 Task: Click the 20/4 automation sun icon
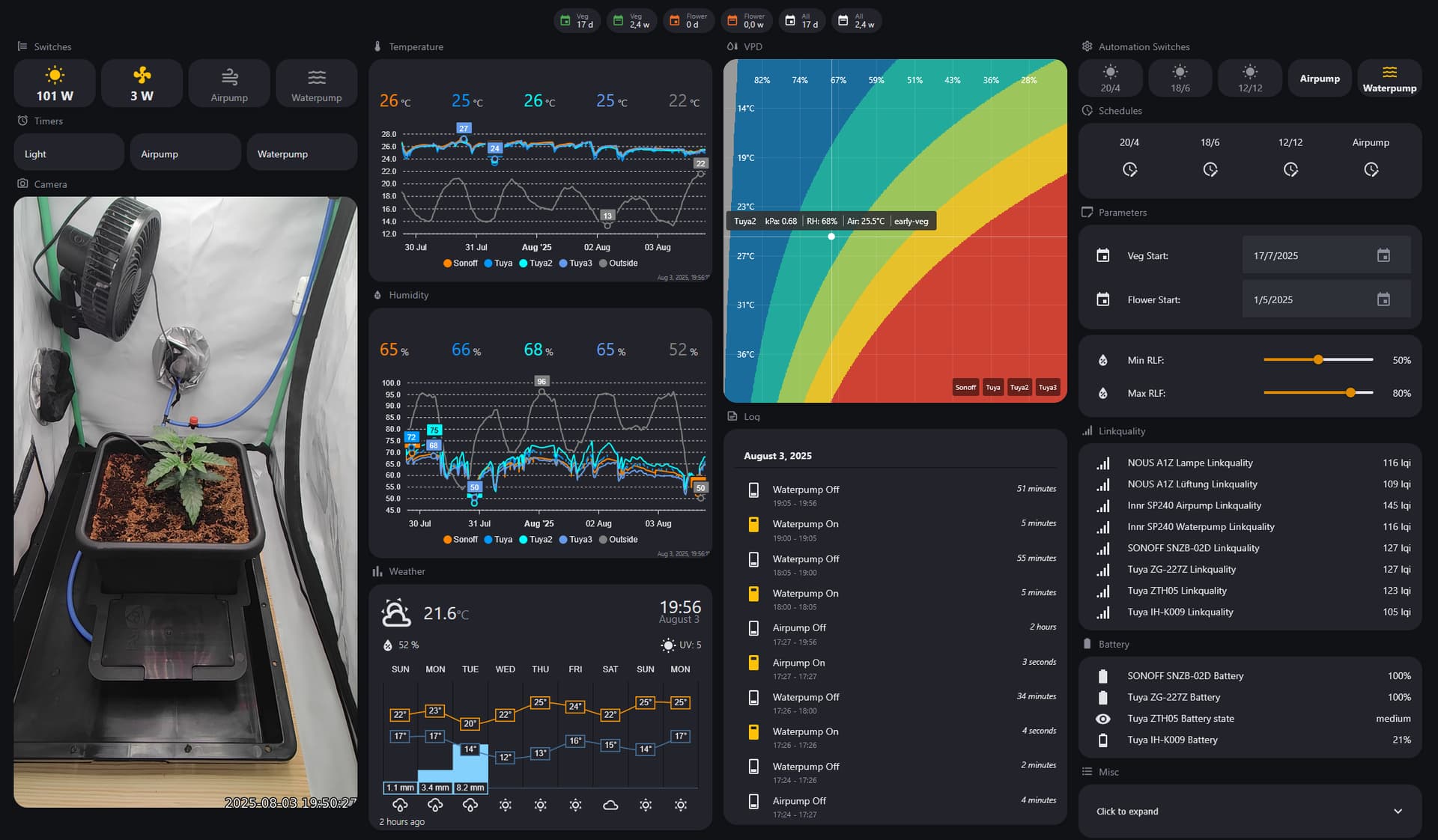tap(1110, 73)
